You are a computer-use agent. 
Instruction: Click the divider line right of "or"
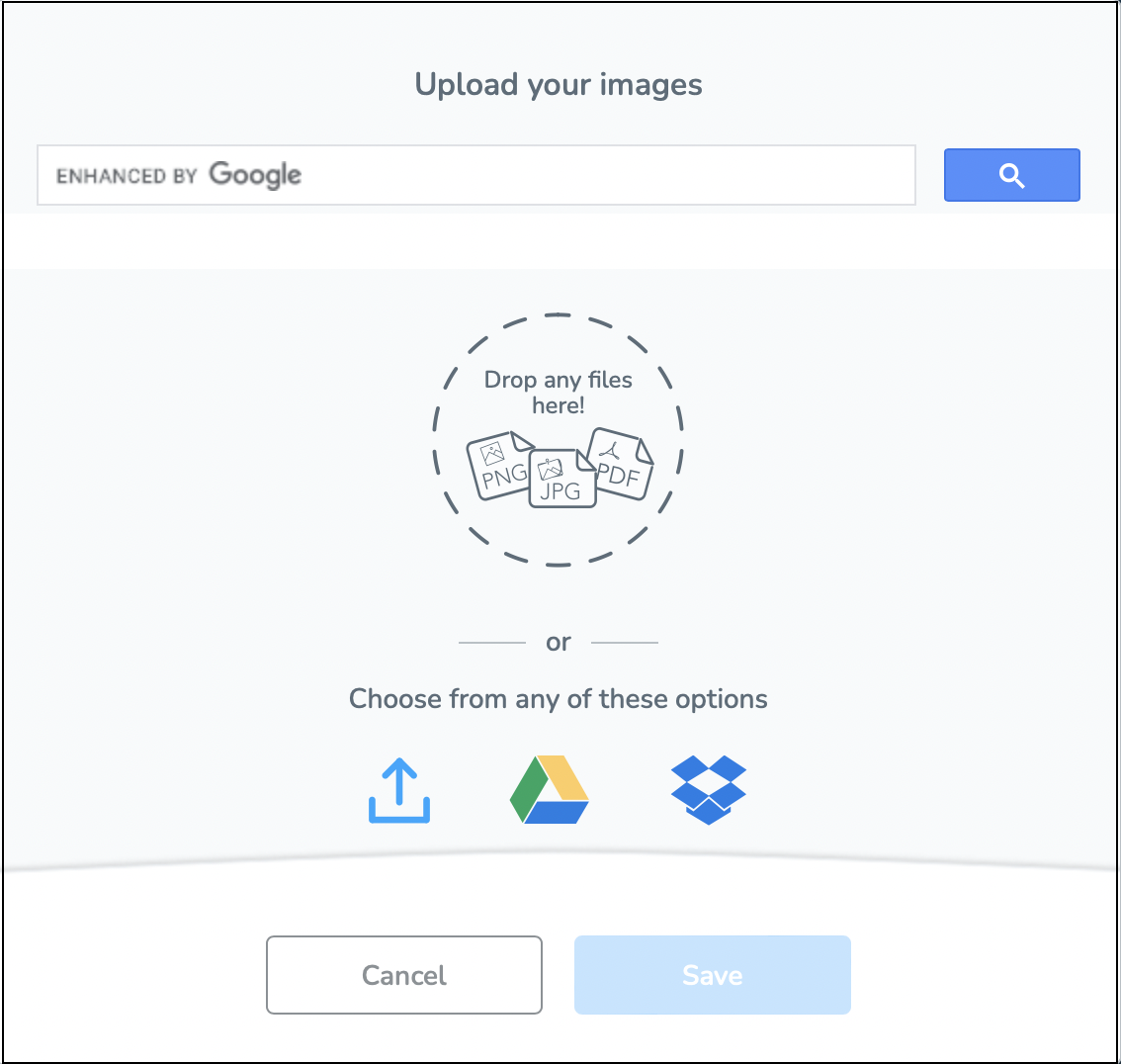tap(625, 643)
